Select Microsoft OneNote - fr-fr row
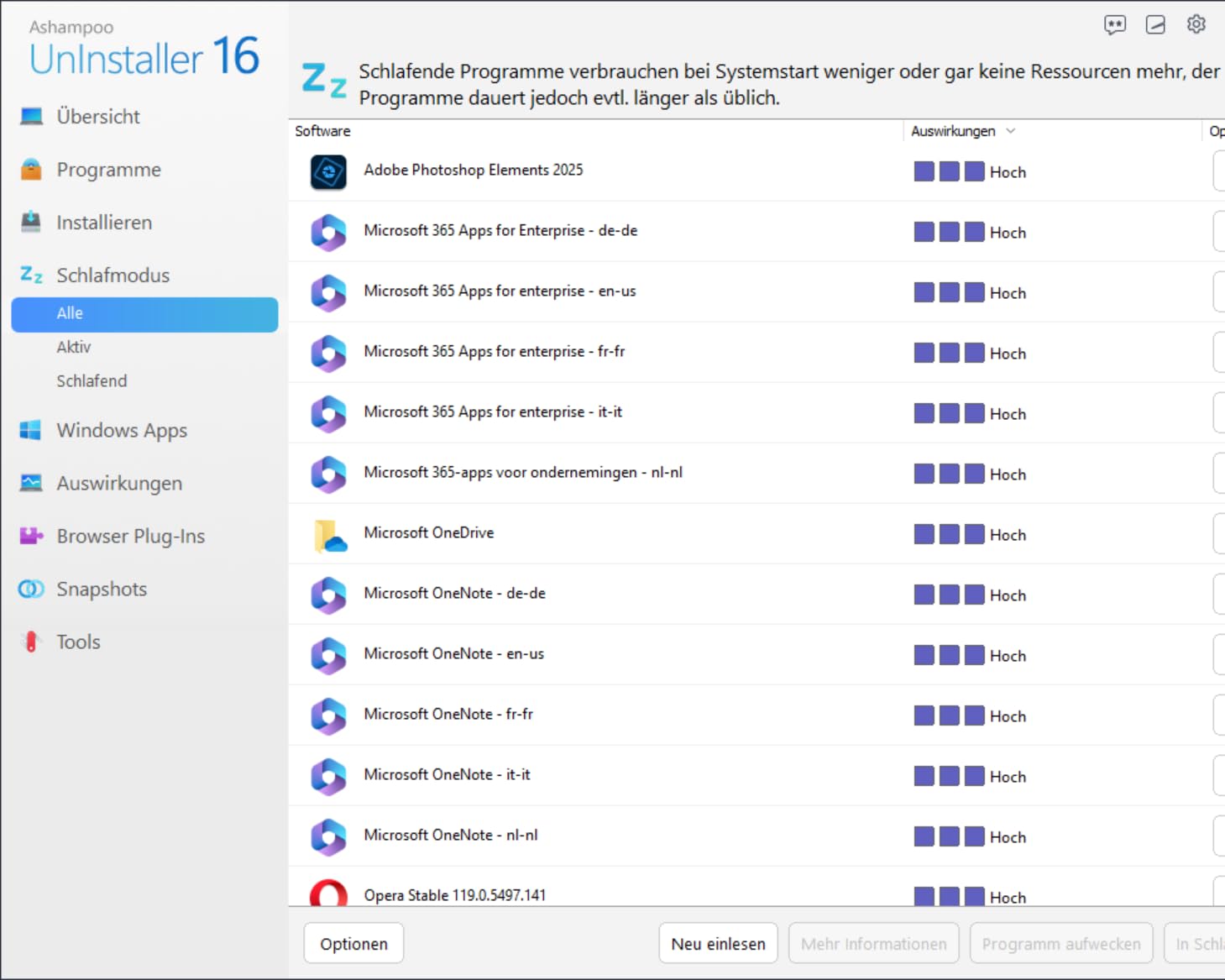Viewport: 1225px width, 980px height. click(x=756, y=715)
